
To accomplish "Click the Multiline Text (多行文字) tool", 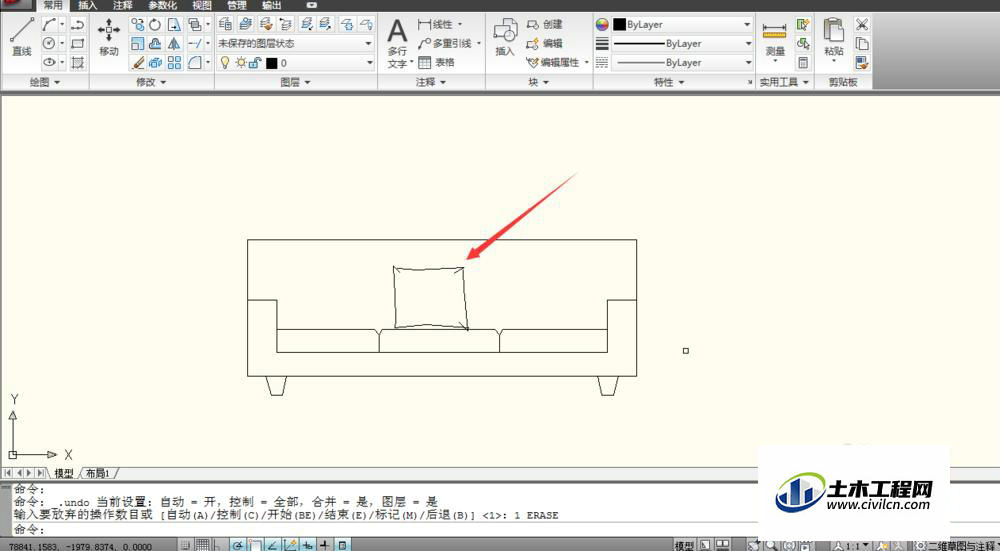I will [x=397, y=43].
